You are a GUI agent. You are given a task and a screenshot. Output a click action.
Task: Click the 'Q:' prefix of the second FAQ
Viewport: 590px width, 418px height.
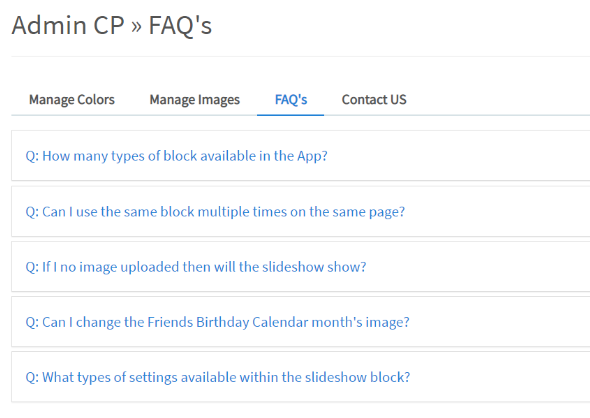tap(32, 212)
